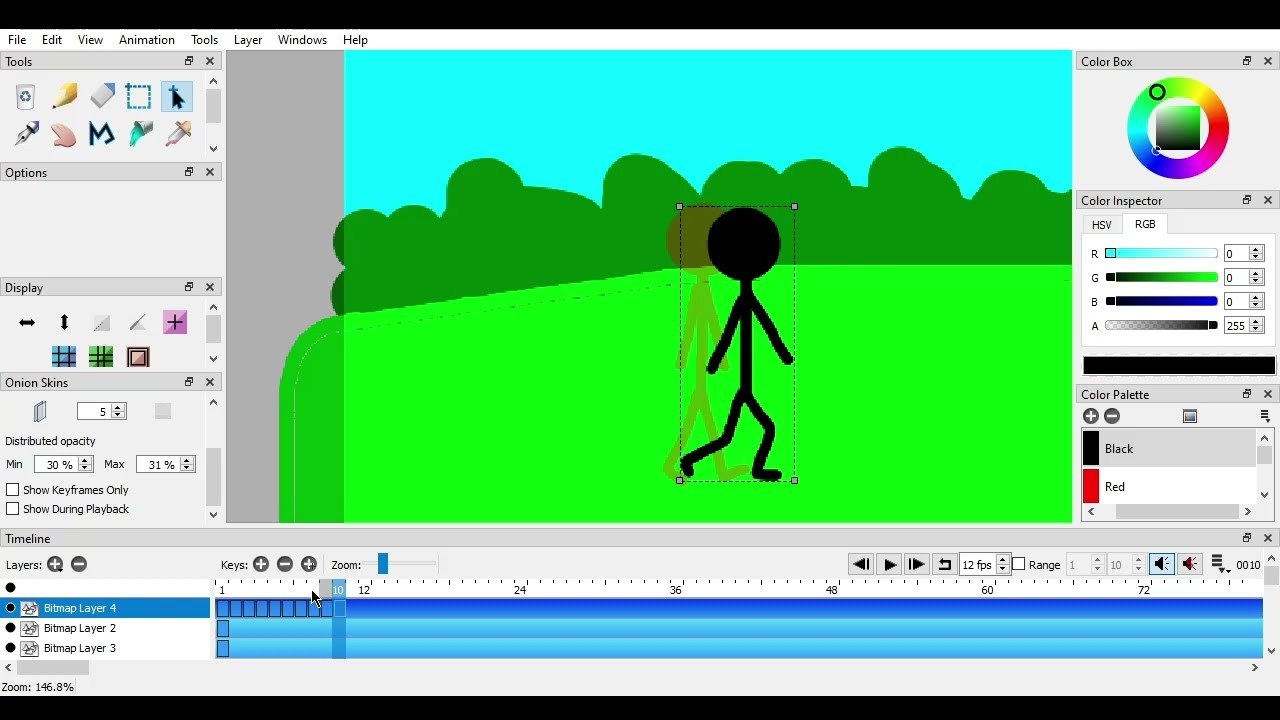This screenshot has height=720, width=1280.
Task: Add a color with palette plus icon
Action: click(1091, 416)
